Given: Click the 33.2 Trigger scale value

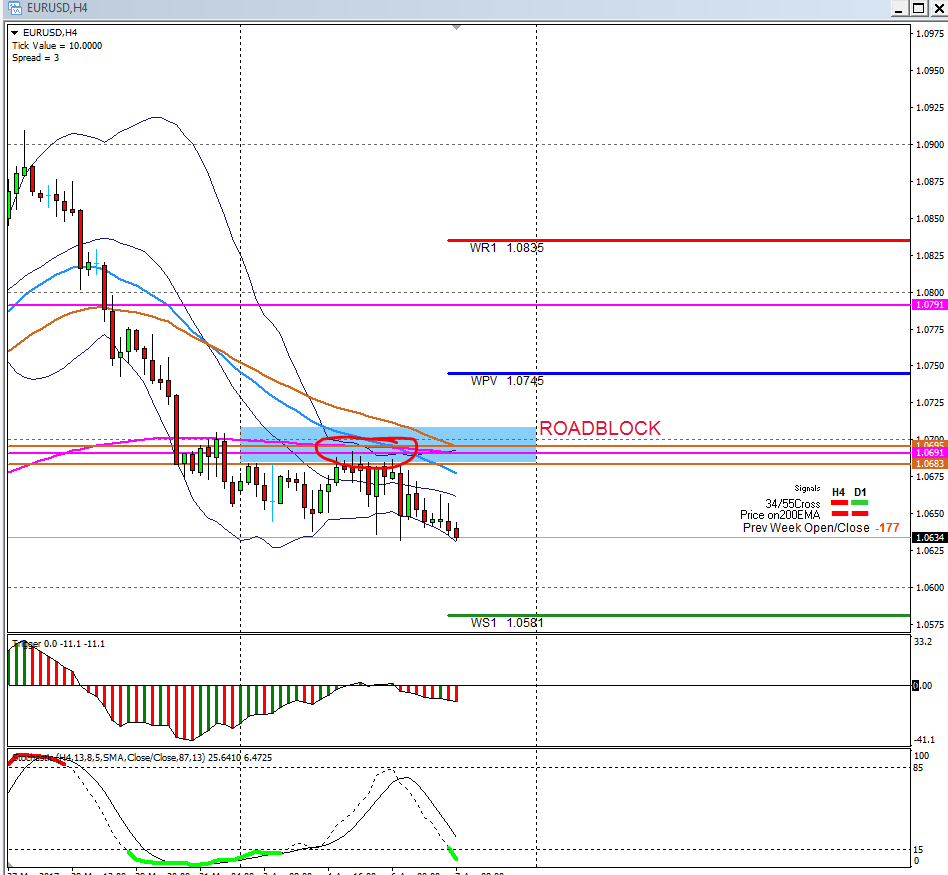Looking at the screenshot, I should point(923,642).
